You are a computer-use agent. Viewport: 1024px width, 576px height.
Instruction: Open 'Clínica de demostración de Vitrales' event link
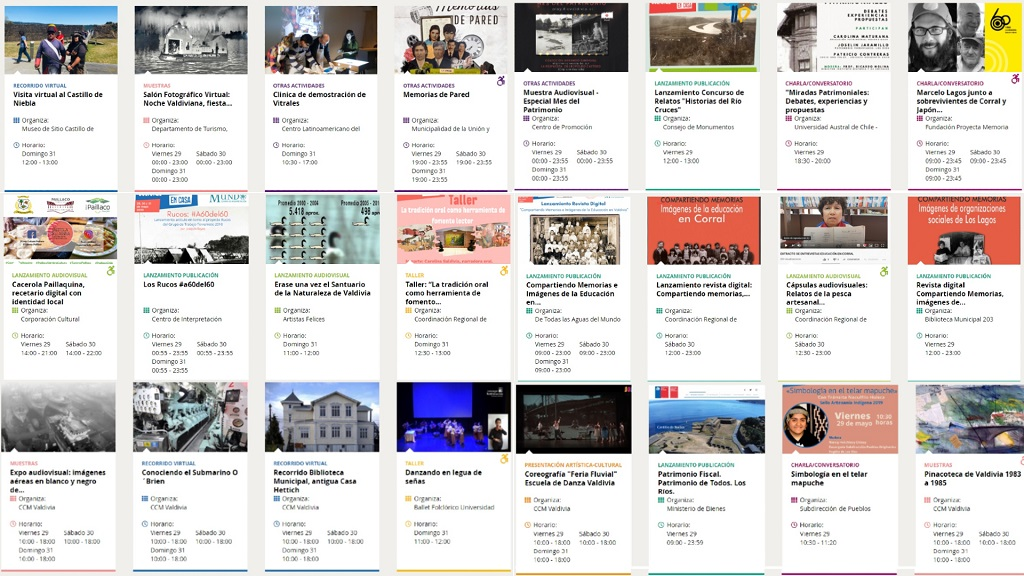coord(319,99)
